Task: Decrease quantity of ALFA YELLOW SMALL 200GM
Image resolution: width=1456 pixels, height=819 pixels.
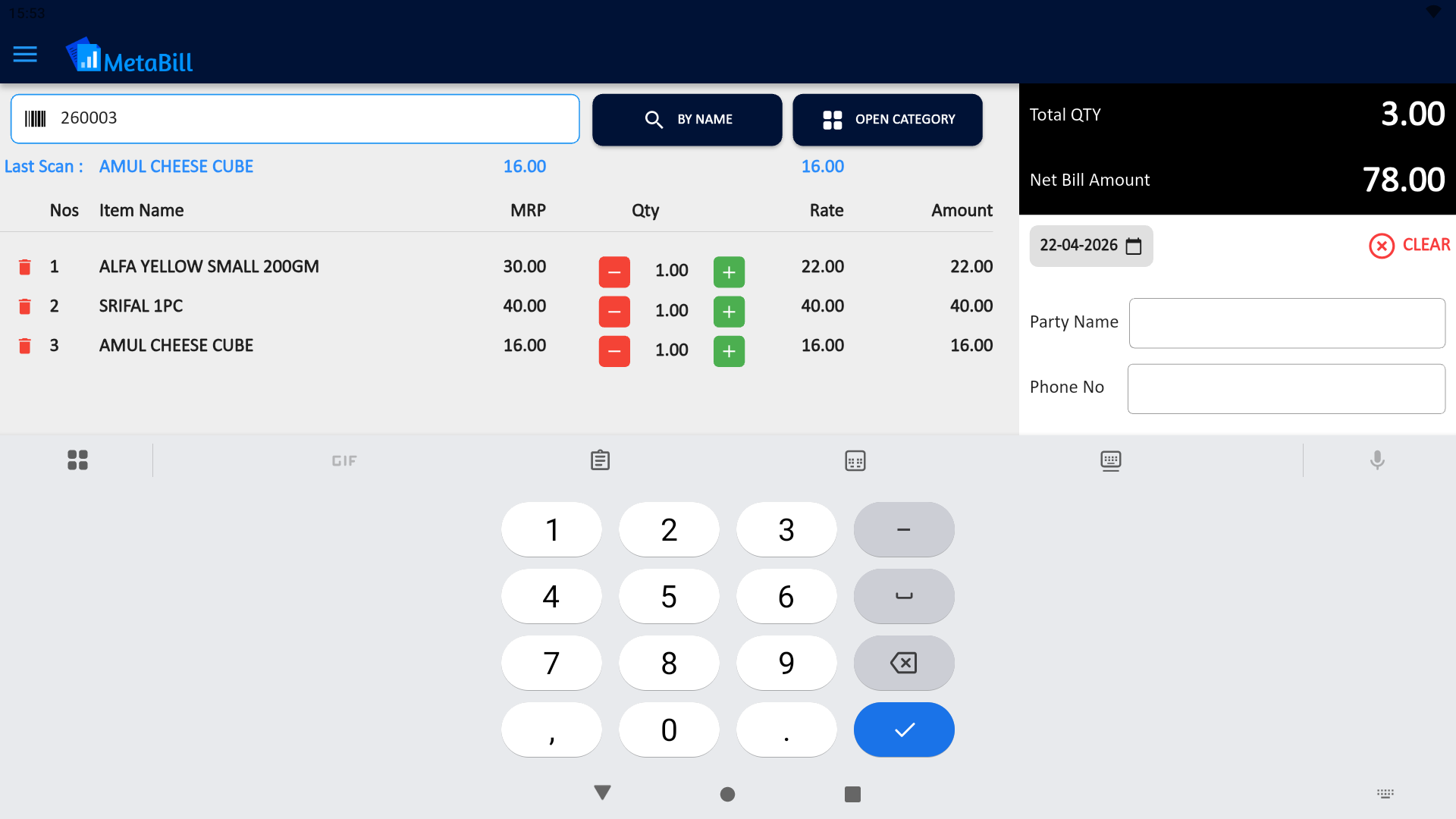Action: tap(614, 271)
